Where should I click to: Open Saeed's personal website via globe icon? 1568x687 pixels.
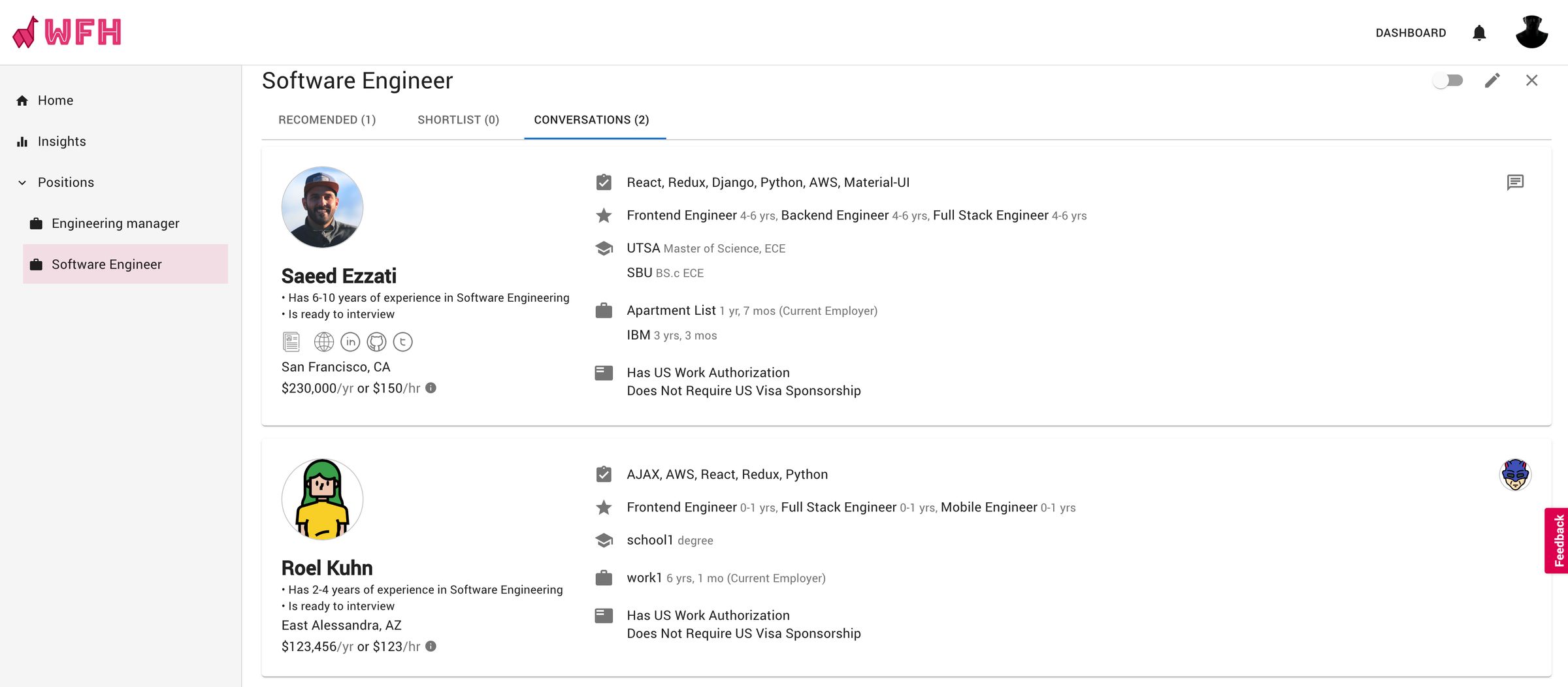tap(322, 342)
